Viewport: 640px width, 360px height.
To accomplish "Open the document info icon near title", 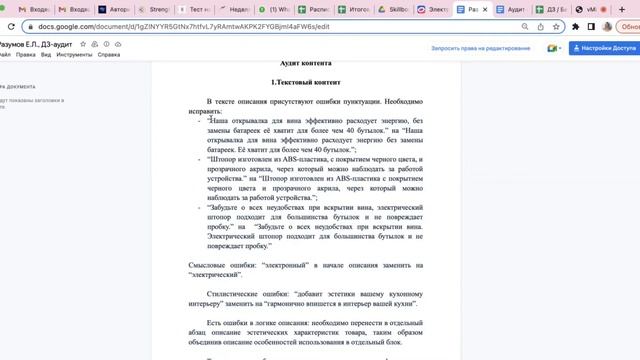I will (107, 44).
